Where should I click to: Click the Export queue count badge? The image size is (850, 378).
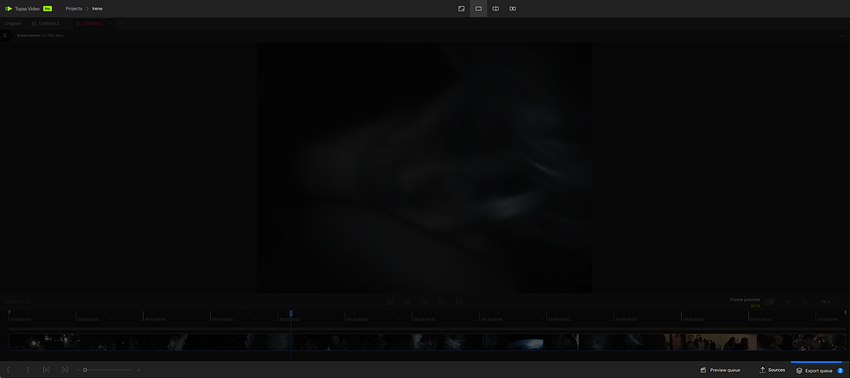coord(840,371)
